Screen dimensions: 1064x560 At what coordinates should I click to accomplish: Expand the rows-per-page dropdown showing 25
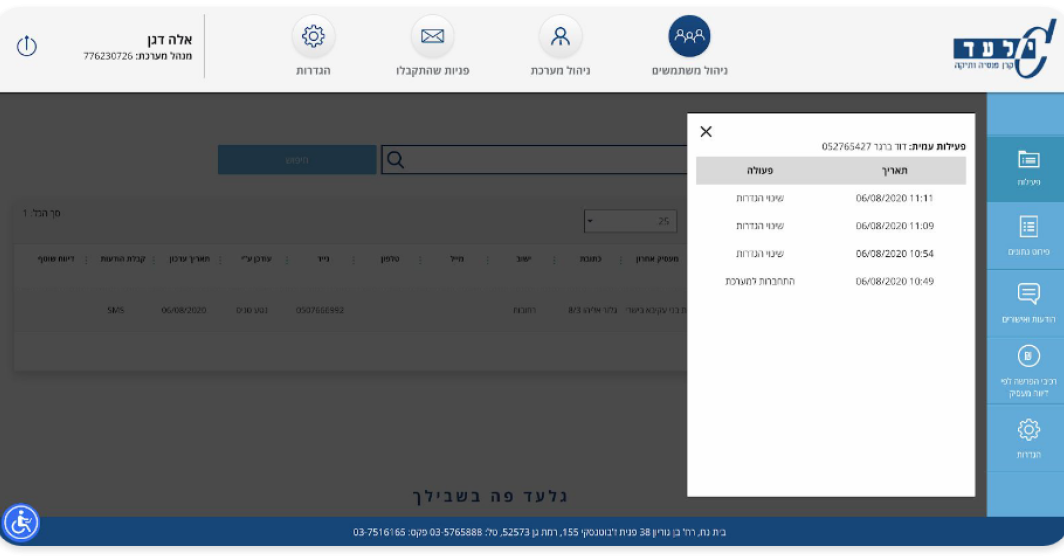630,221
